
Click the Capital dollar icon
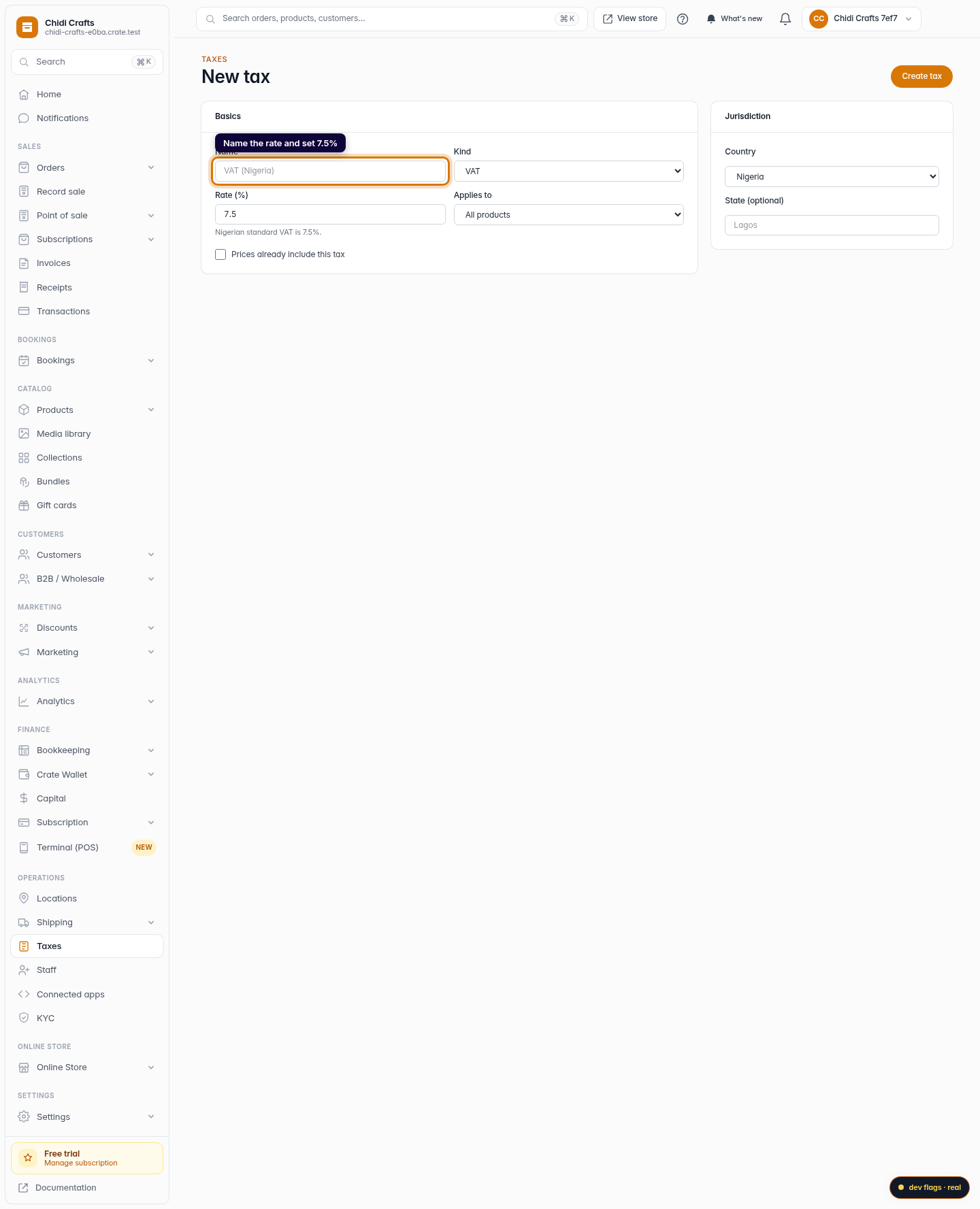24,799
